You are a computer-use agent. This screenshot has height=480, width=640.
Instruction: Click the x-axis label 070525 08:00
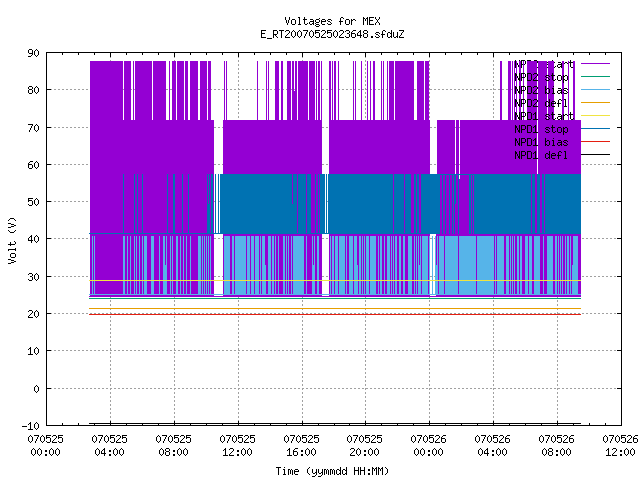pyautogui.click(x=174, y=446)
